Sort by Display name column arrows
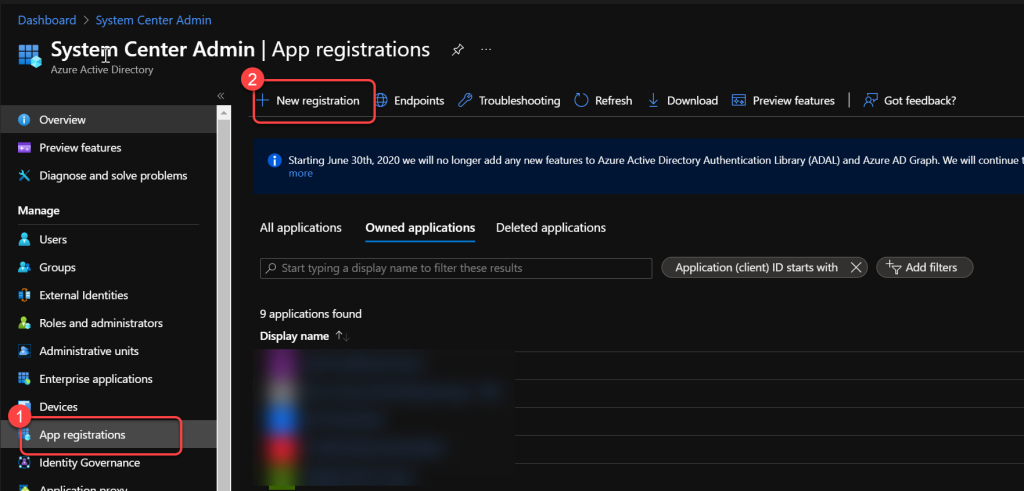This screenshot has width=1024, height=491. pos(342,336)
